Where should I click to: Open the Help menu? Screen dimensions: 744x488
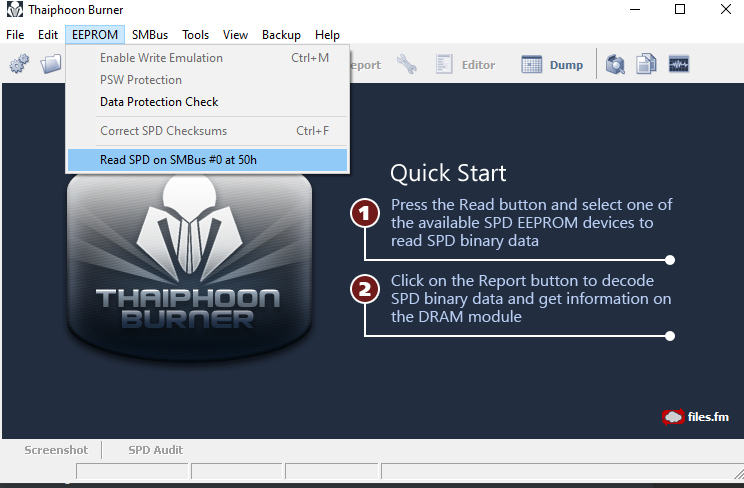327,35
